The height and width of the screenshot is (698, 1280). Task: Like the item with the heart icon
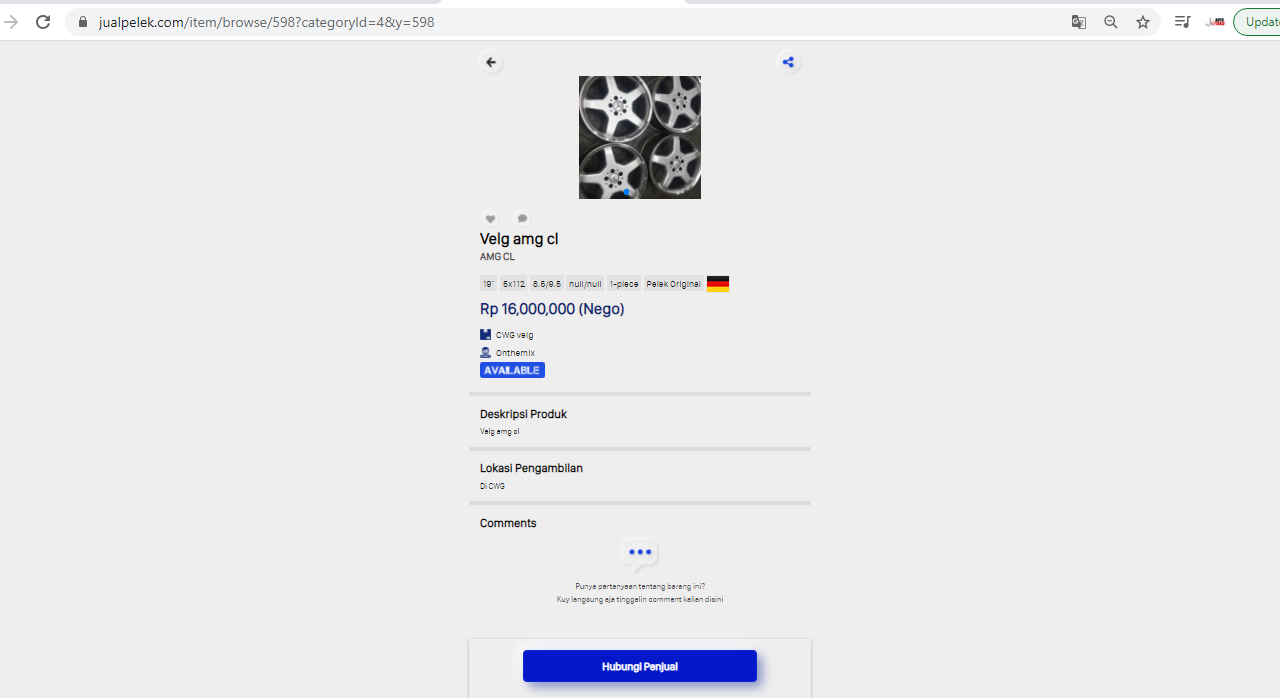(x=490, y=219)
